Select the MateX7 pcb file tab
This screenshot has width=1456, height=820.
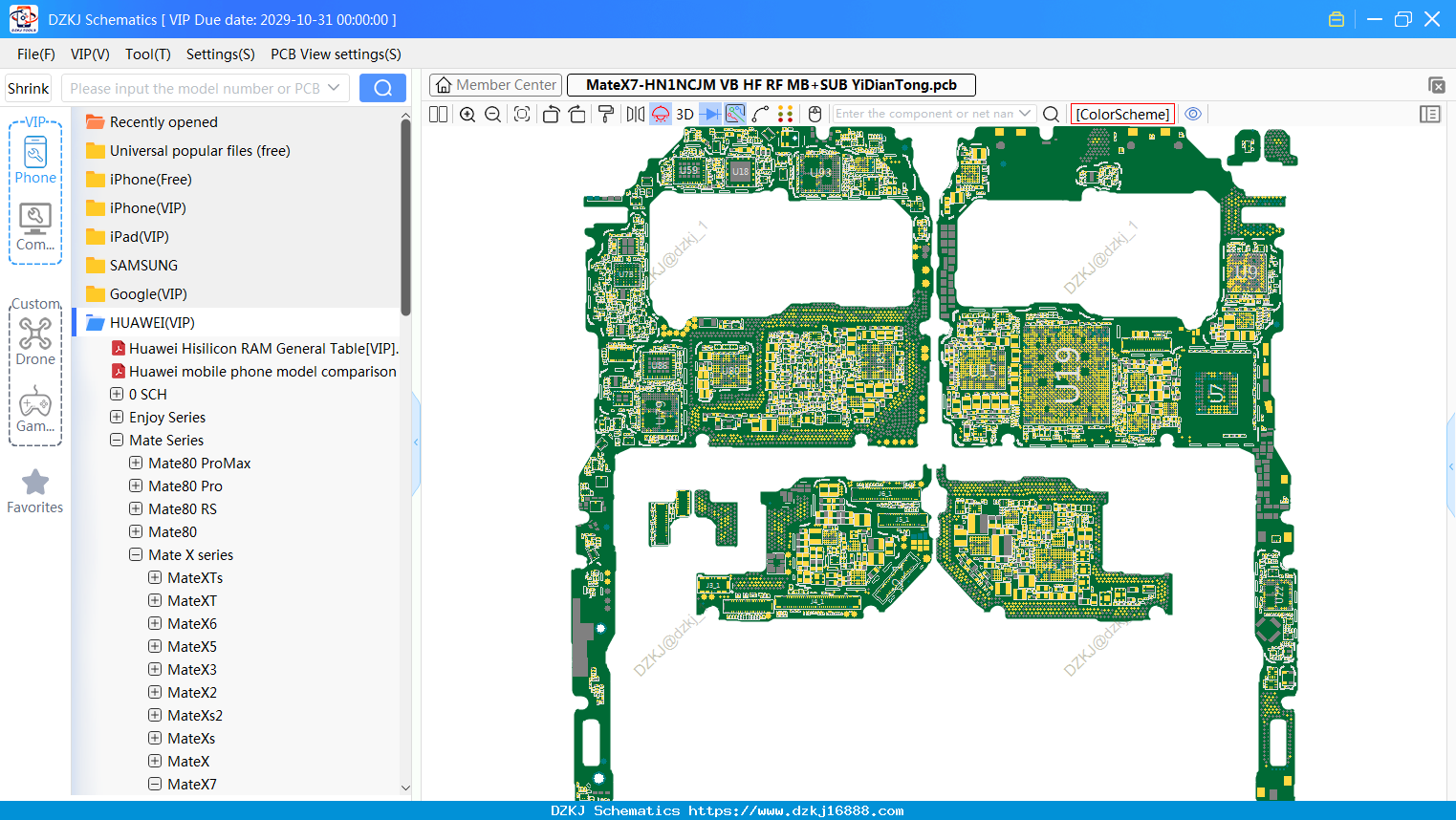coord(771,85)
